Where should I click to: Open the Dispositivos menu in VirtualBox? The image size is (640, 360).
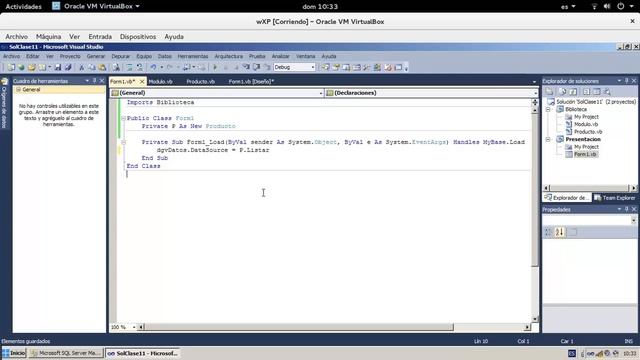click(138, 37)
